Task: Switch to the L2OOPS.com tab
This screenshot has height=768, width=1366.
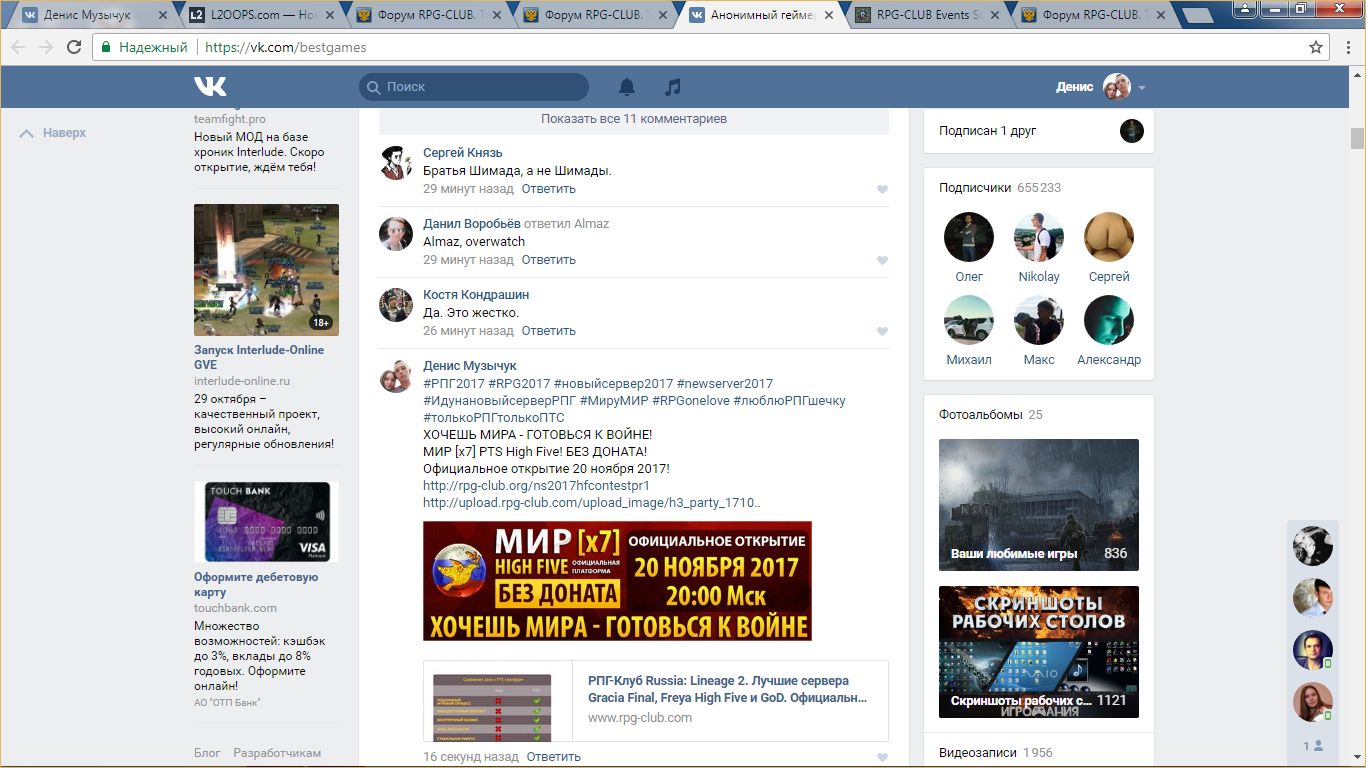Action: point(262,15)
